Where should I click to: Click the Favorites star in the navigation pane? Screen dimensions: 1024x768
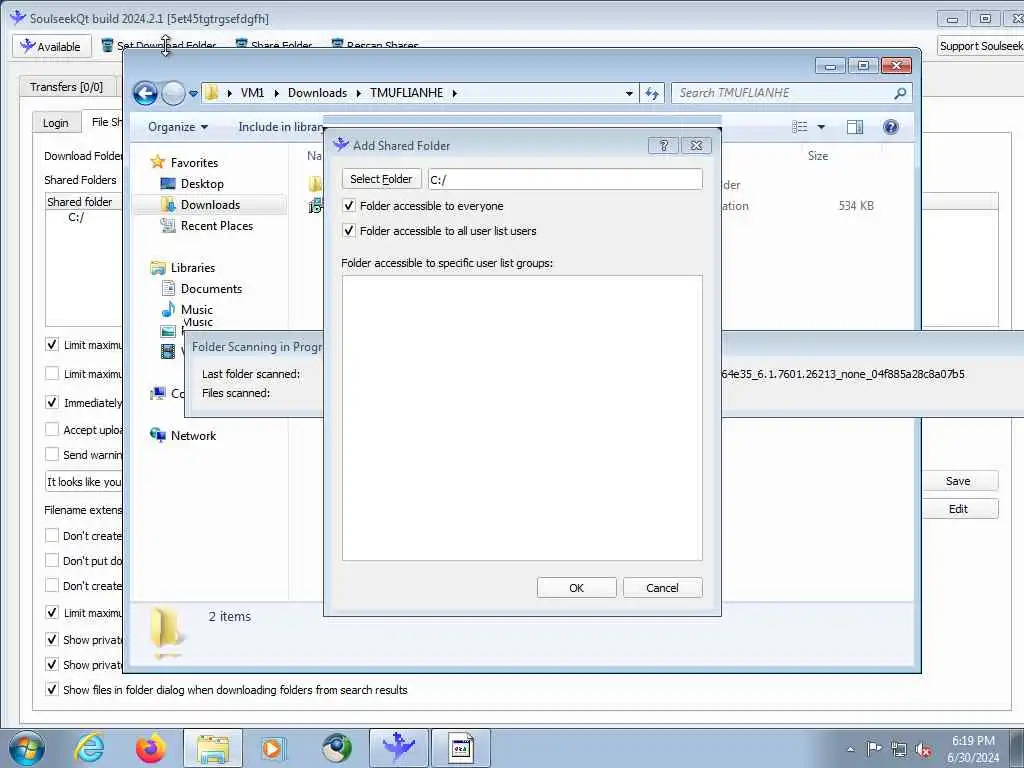pos(157,162)
